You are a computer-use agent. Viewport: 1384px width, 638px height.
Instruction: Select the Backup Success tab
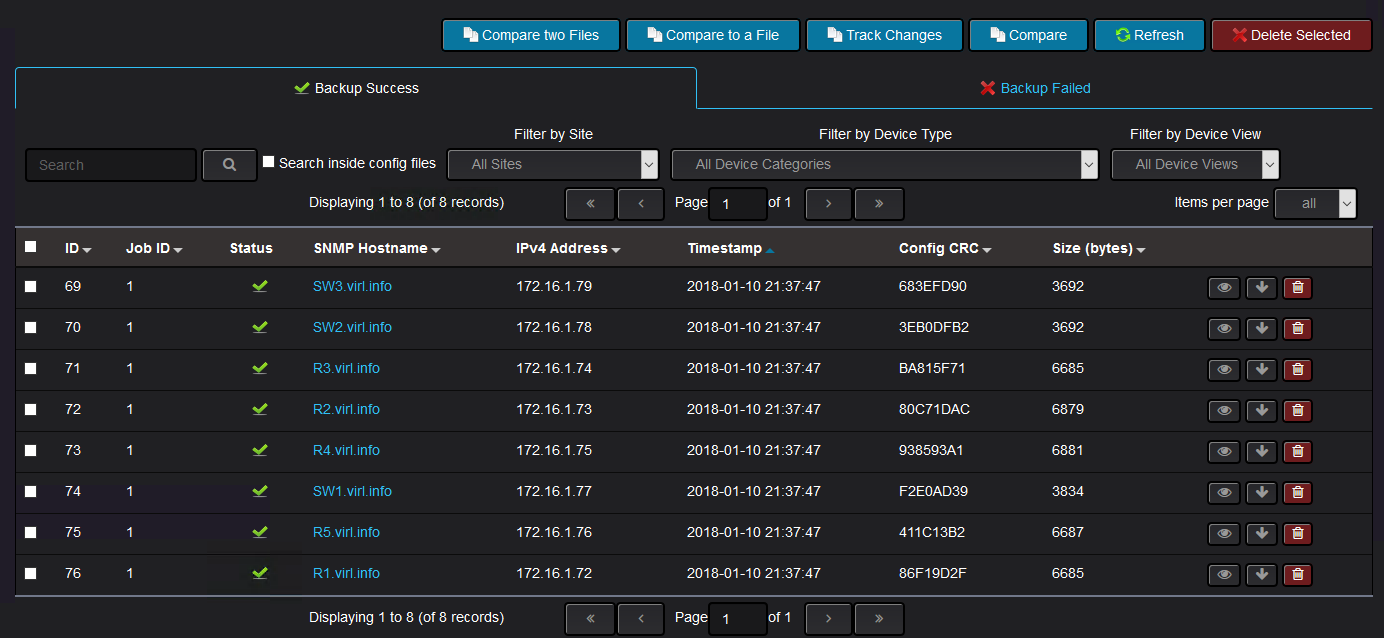356,88
